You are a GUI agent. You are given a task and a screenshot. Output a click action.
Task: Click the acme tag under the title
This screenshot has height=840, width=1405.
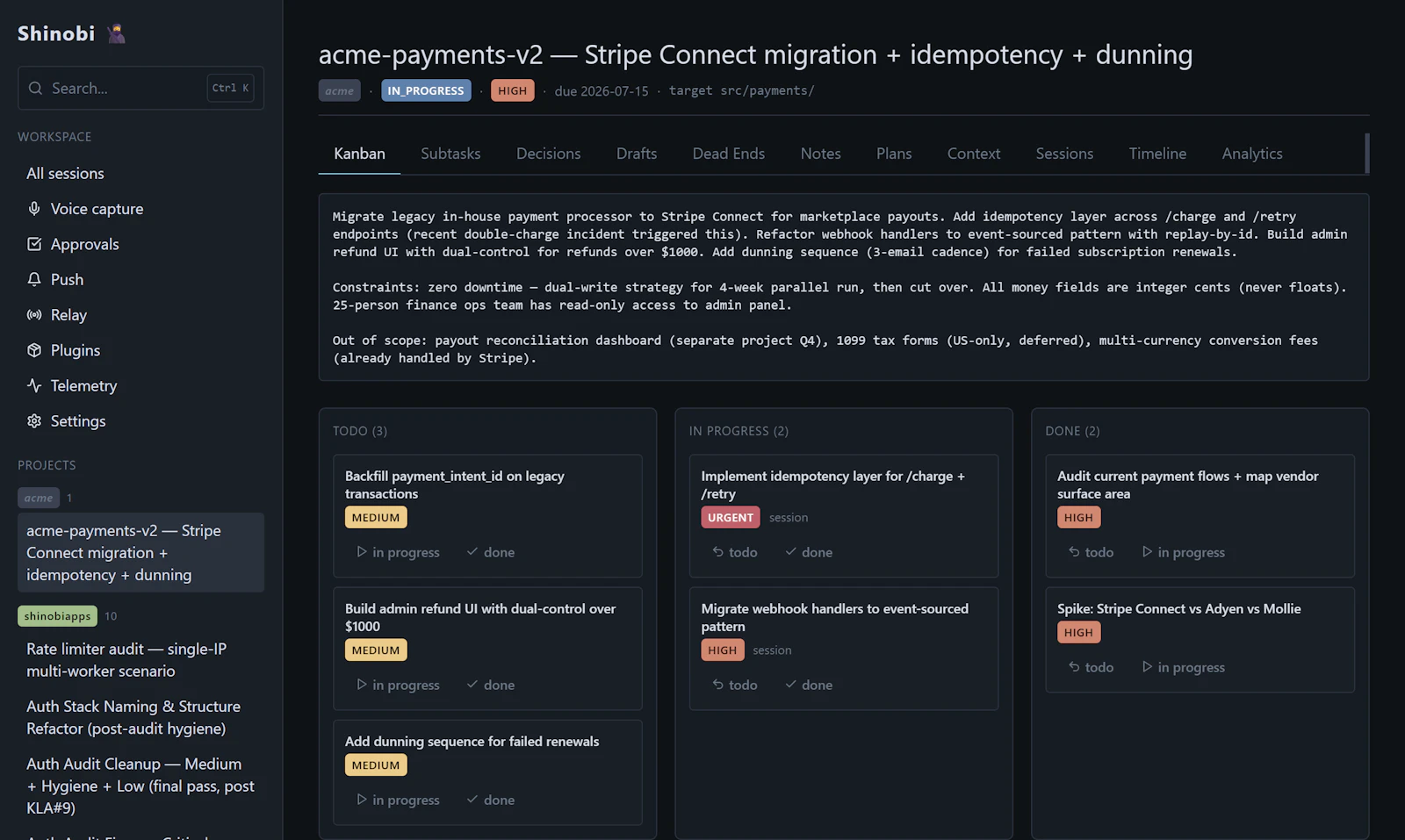[340, 90]
